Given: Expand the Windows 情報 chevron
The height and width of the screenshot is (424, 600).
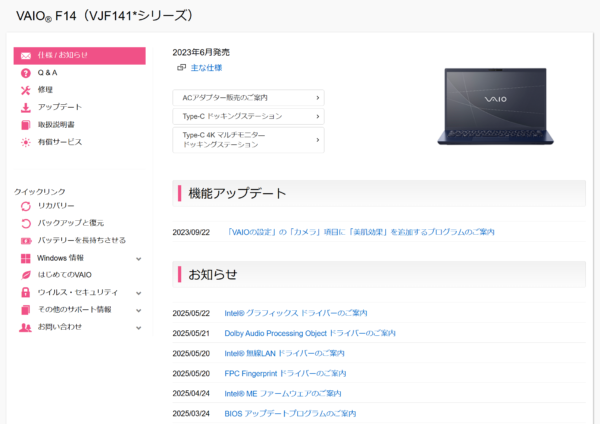Looking at the screenshot, I should 139,259.
